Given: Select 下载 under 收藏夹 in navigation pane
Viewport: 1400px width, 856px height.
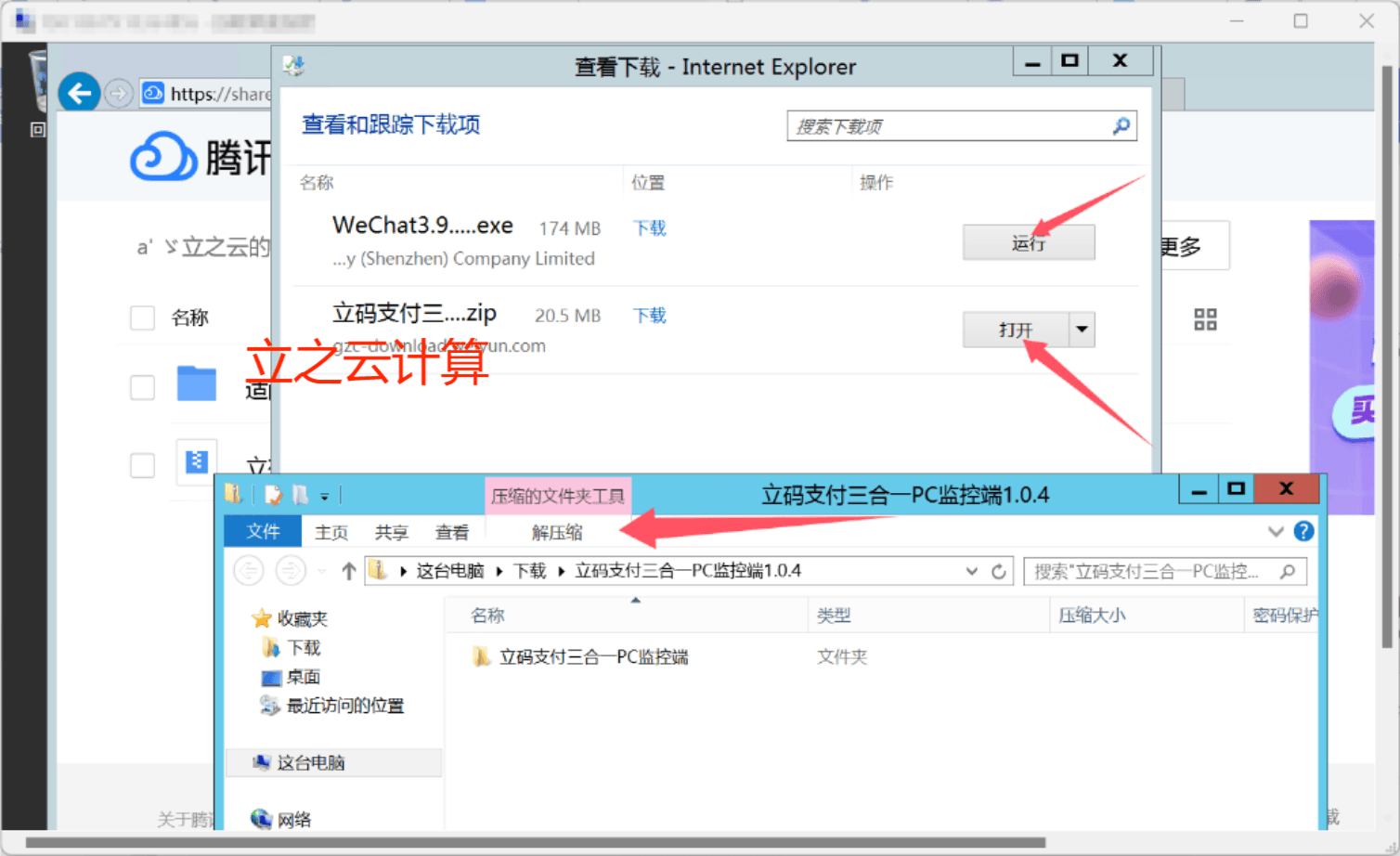Looking at the screenshot, I should point(304,648).
